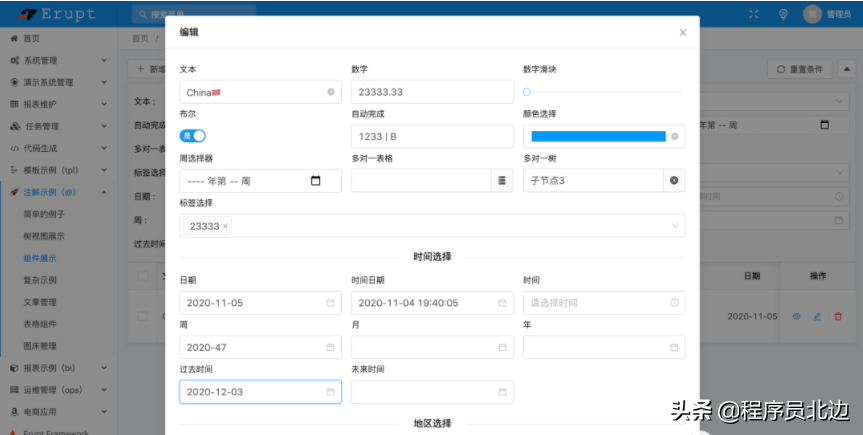The height and width of the screenshot is (435, 863).
Task: Open the 管理员 user avatar
Action: pos(812,14)
